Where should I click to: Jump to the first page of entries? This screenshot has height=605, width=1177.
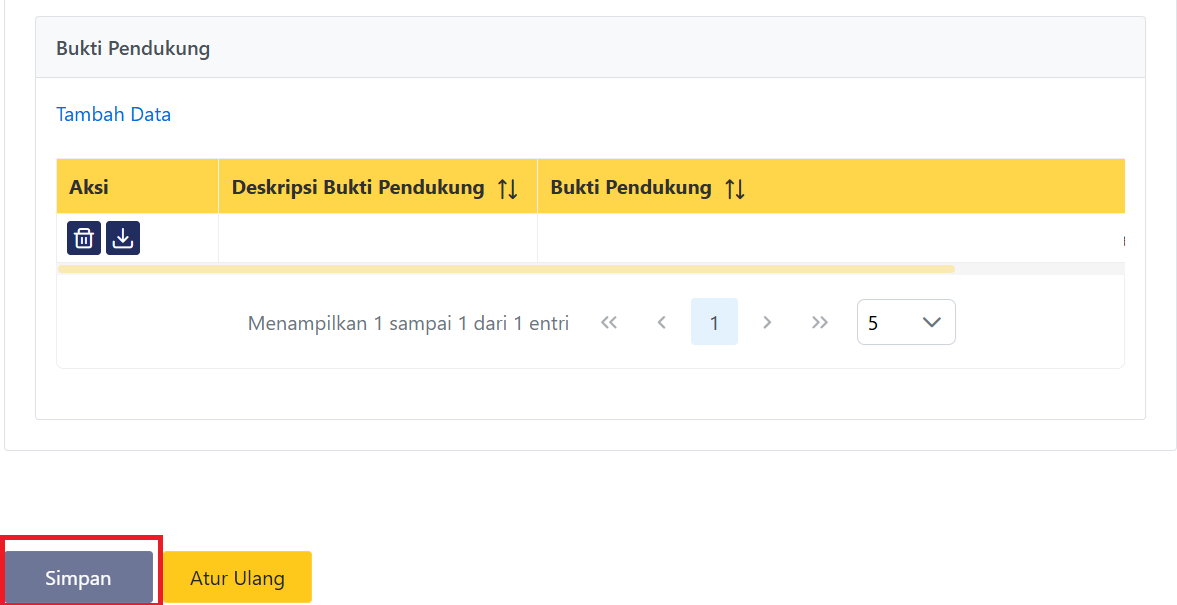click(x=609, y=322)
